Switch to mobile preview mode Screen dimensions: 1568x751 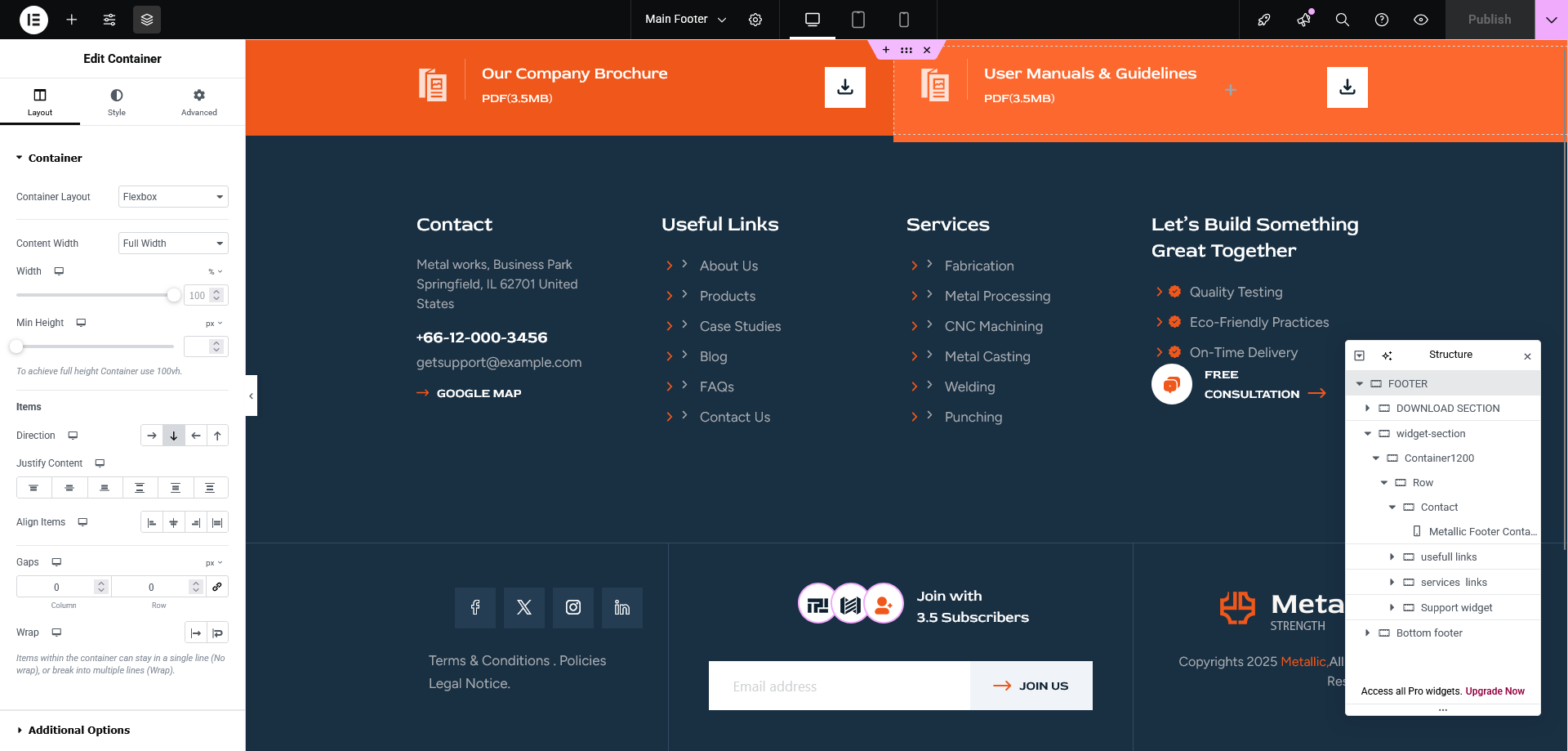[904, 20]
